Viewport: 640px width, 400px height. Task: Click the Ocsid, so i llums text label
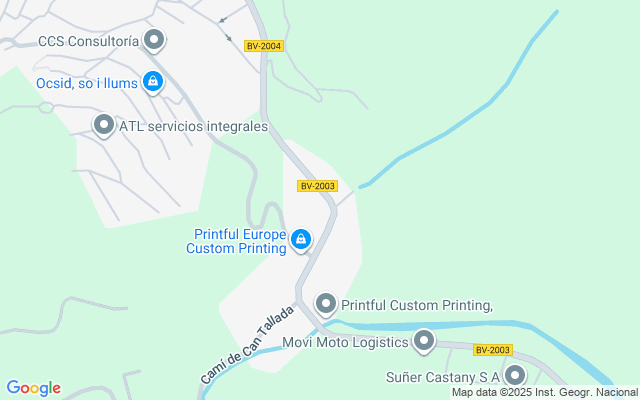point(87,83)
